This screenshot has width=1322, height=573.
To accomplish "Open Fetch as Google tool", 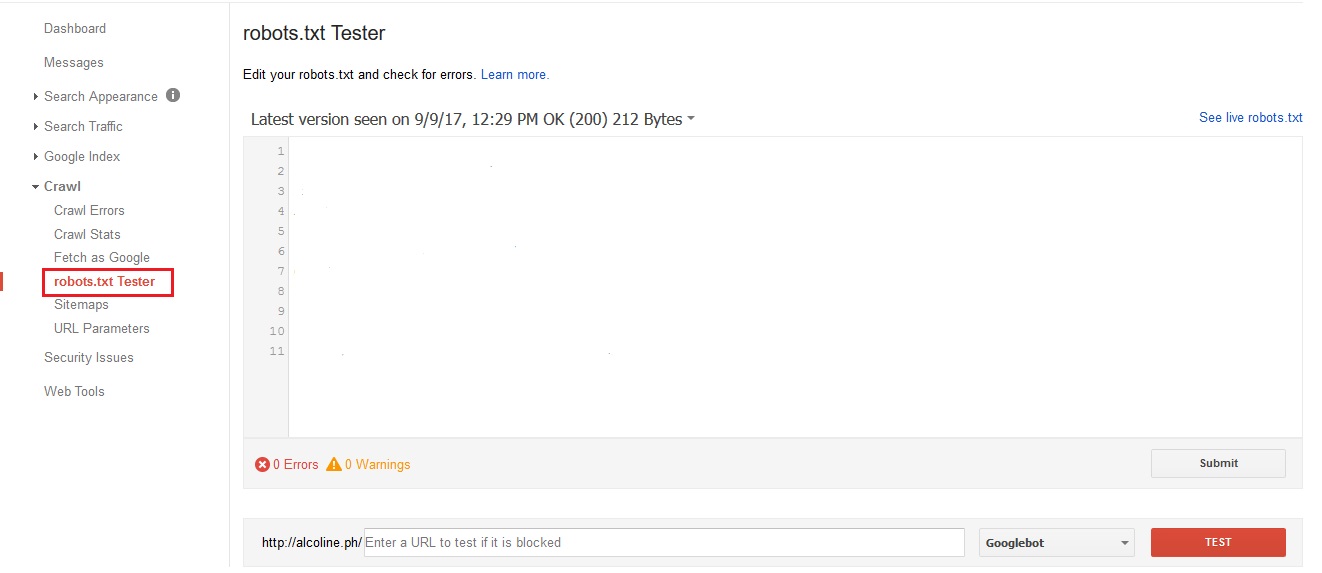I will point(102,257).
